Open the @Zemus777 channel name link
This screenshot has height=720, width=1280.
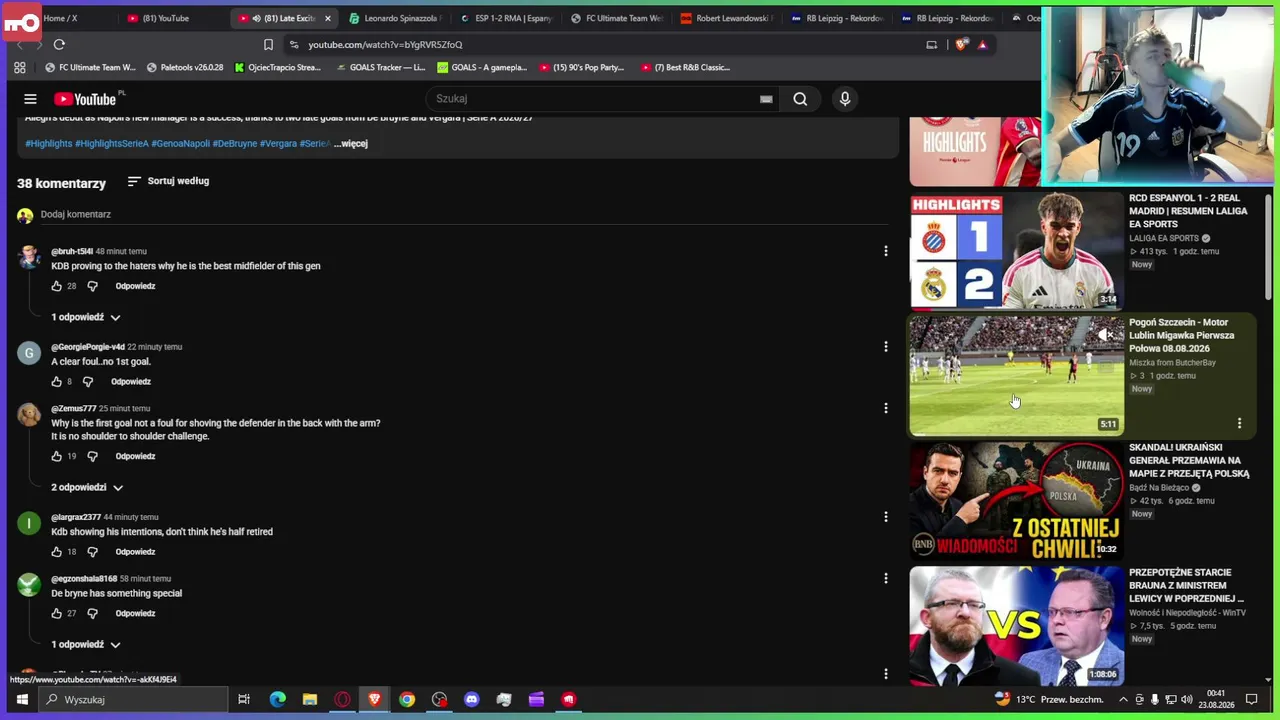click(74, 408)
